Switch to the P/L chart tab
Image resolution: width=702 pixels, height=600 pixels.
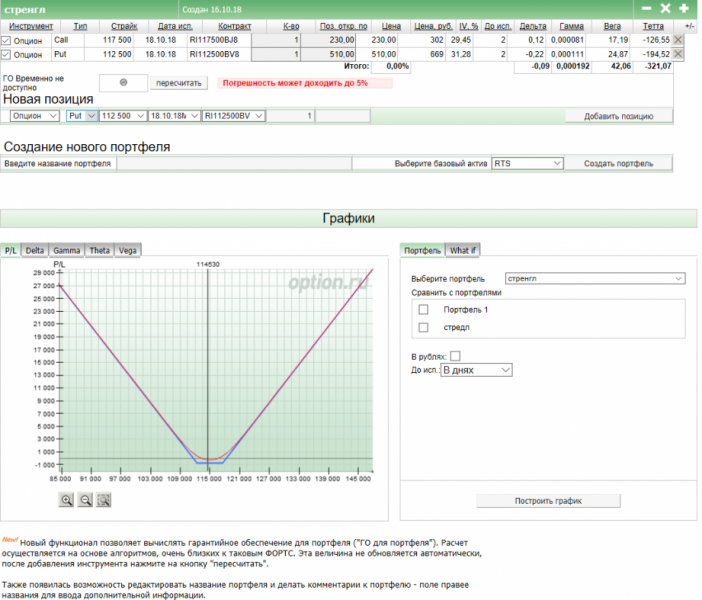pyautogui.click(x=10, y=250)
